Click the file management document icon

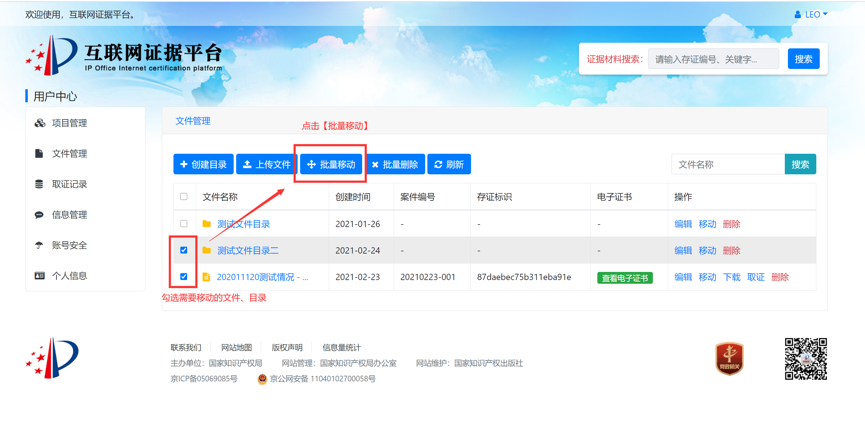click(40, 154)
